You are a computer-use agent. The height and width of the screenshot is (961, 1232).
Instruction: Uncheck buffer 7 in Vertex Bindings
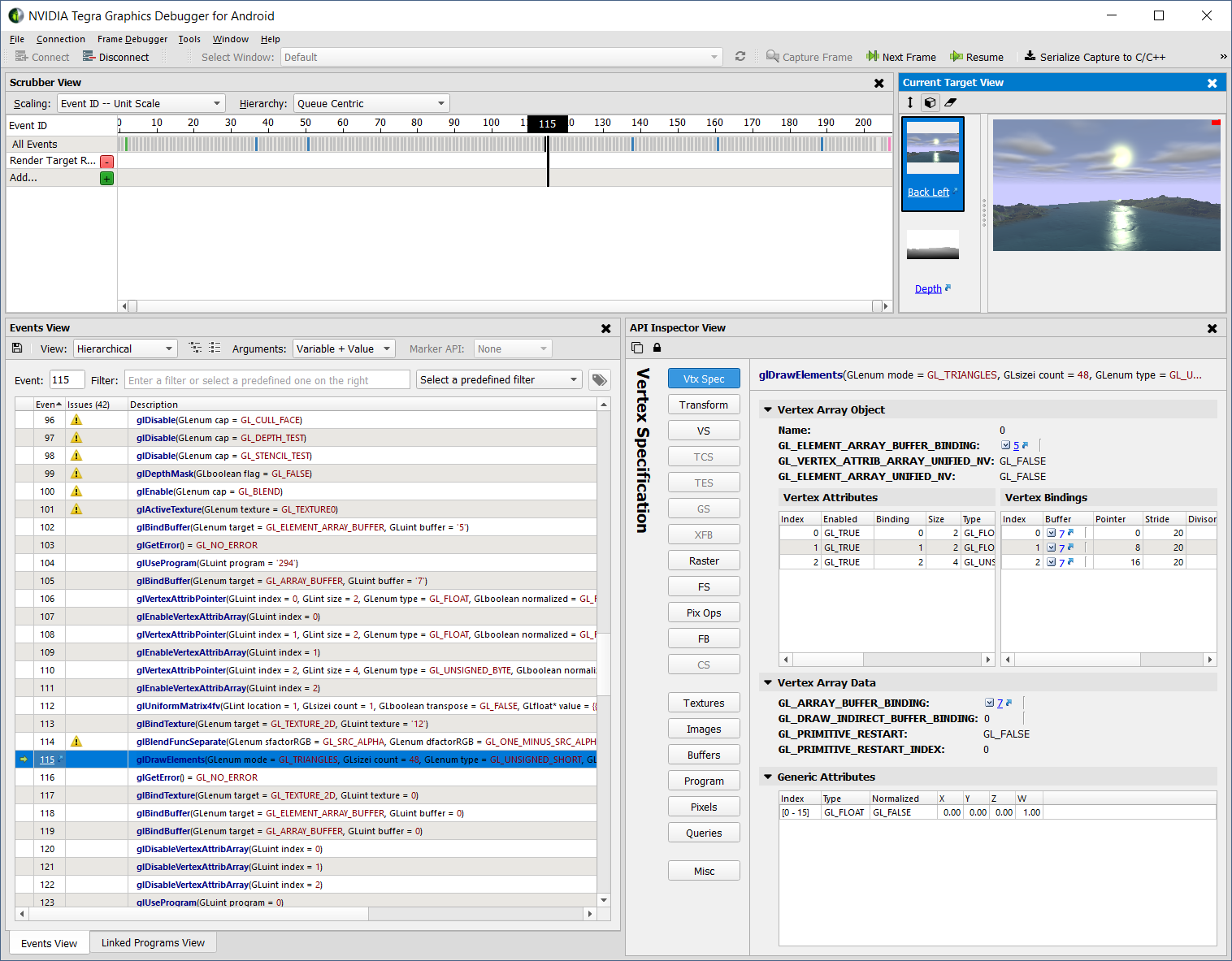tap(1052, 532)
